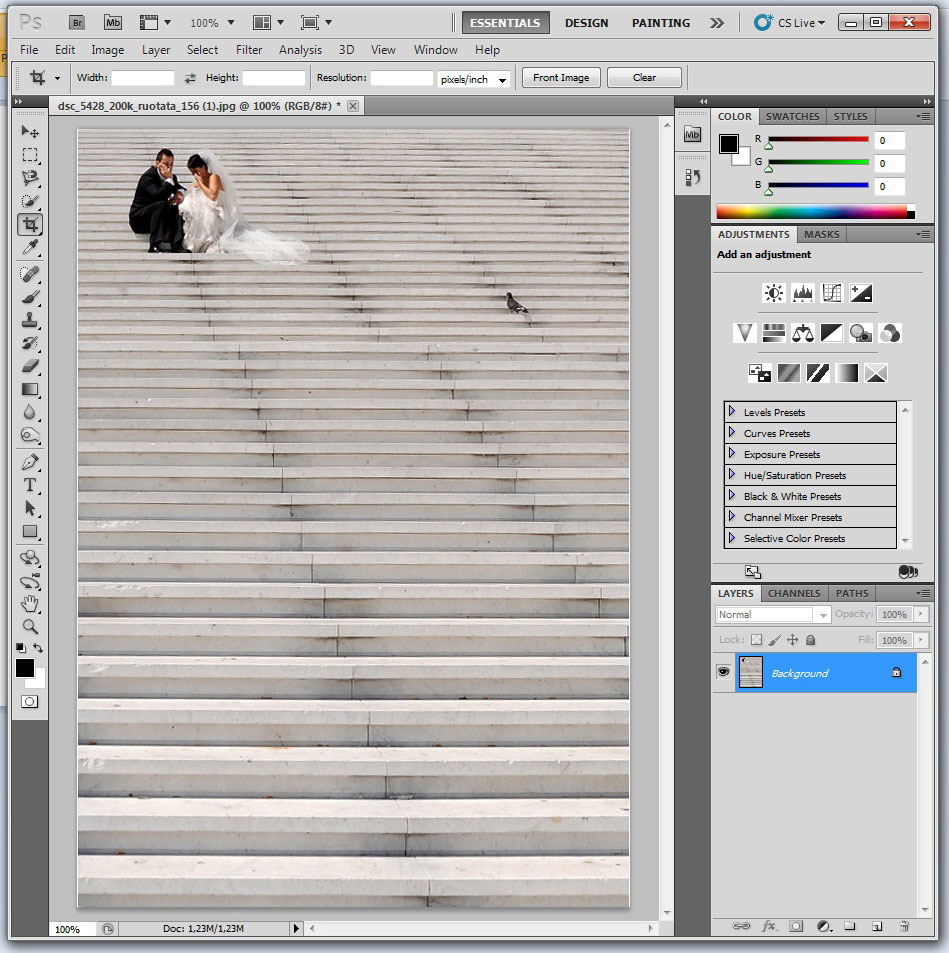The width and height of the screenshot is (949, 953).
Task: Select the Zoom magnifier tool
Action: tap(30, 627)
